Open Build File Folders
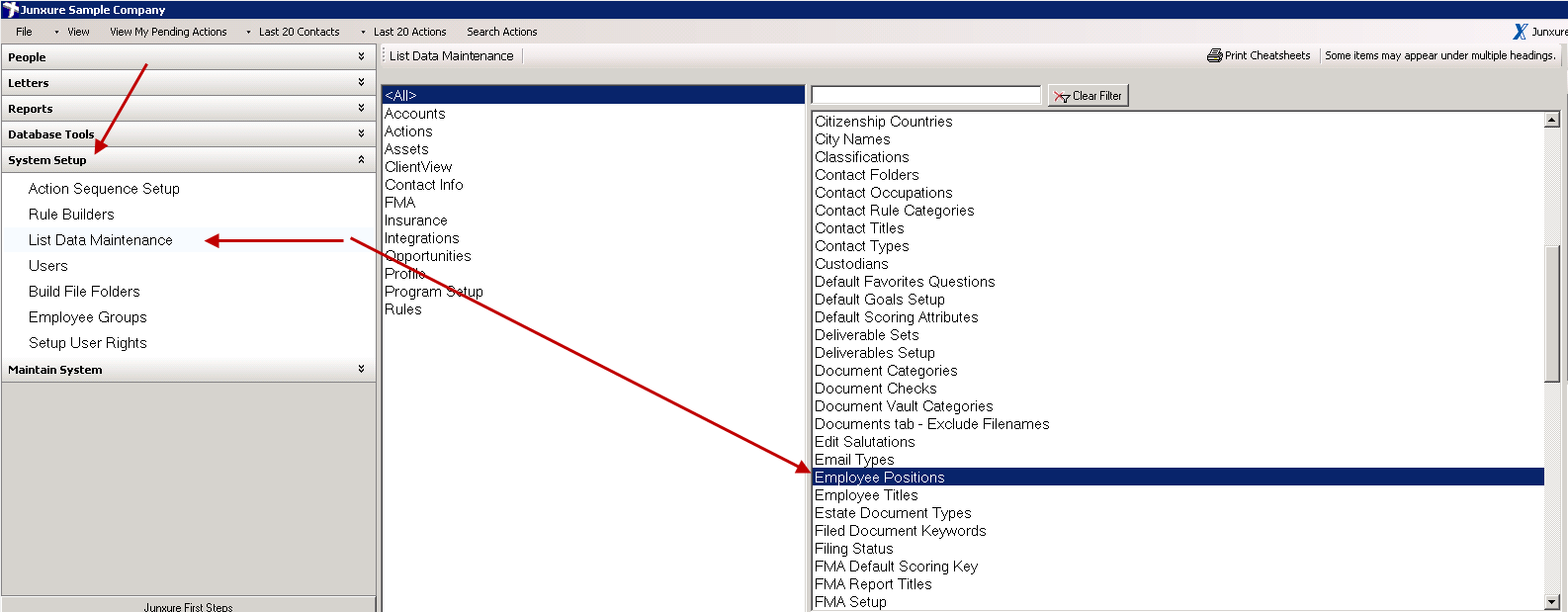The width and height of the screenshot is (1568, 612). (x=84, y=292)
